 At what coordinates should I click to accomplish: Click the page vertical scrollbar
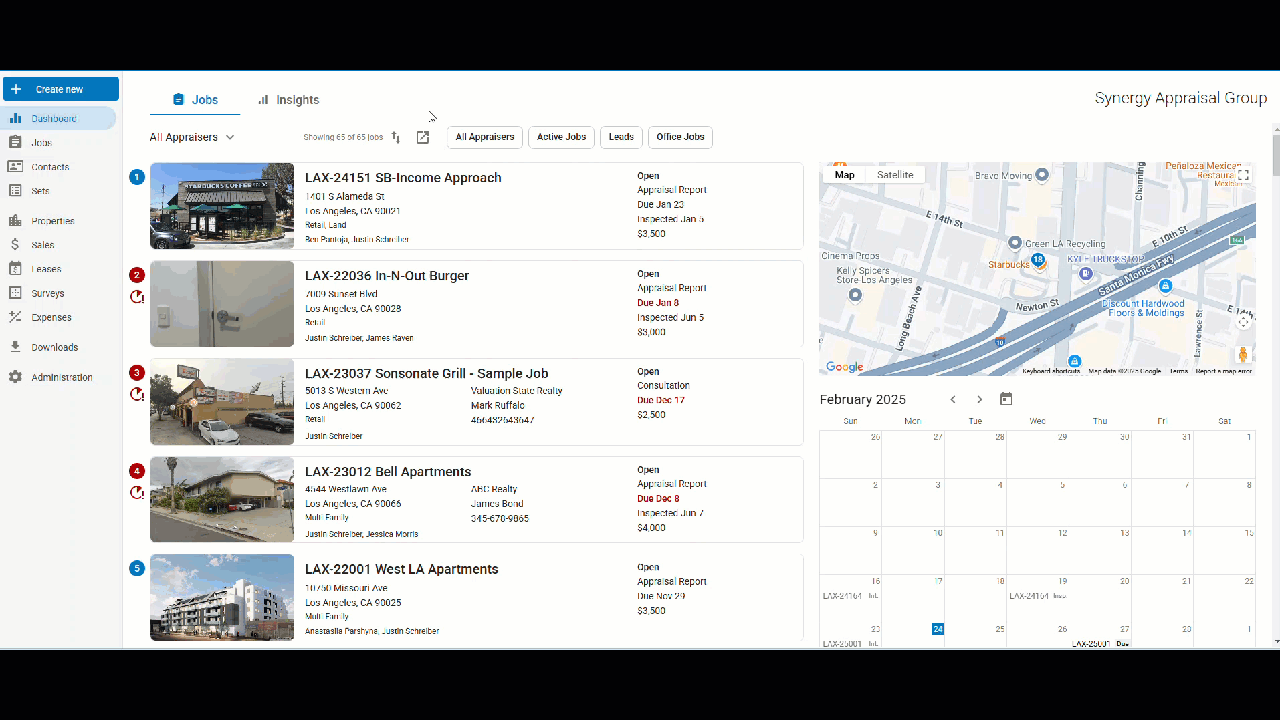pyautogui.click(x=1276, y=155)
